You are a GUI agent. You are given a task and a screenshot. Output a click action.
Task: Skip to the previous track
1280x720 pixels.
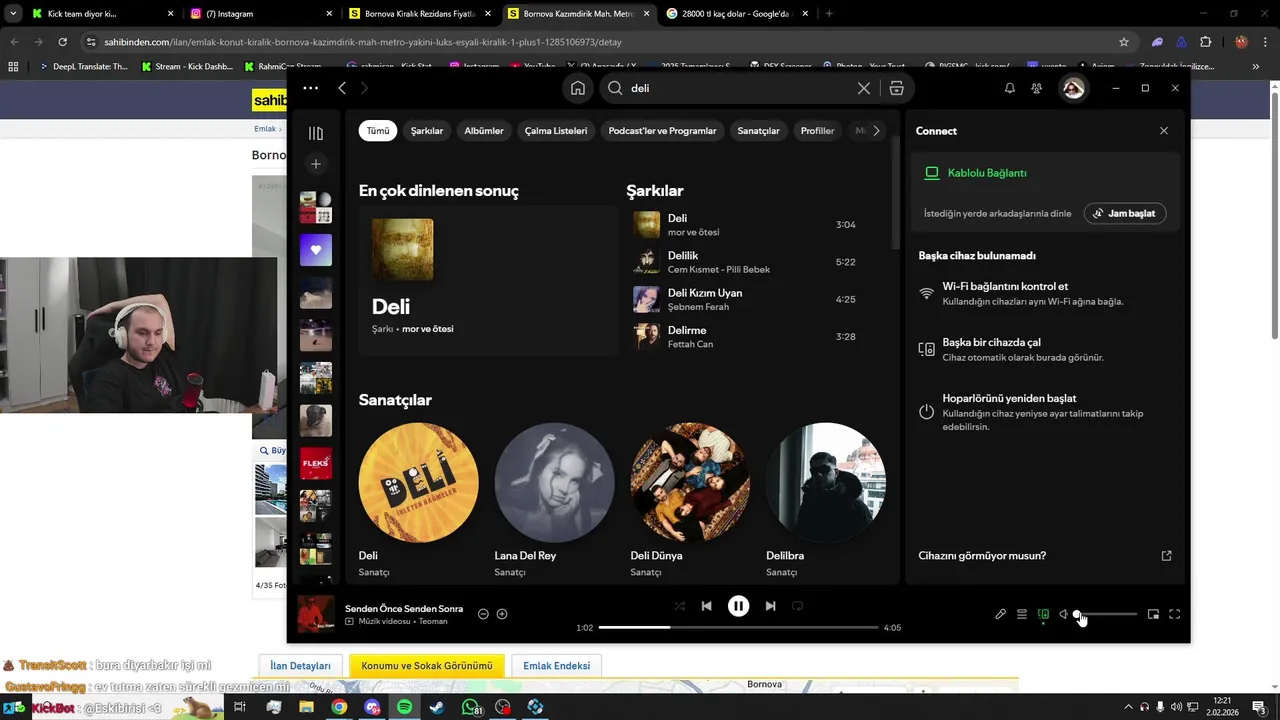706,606
